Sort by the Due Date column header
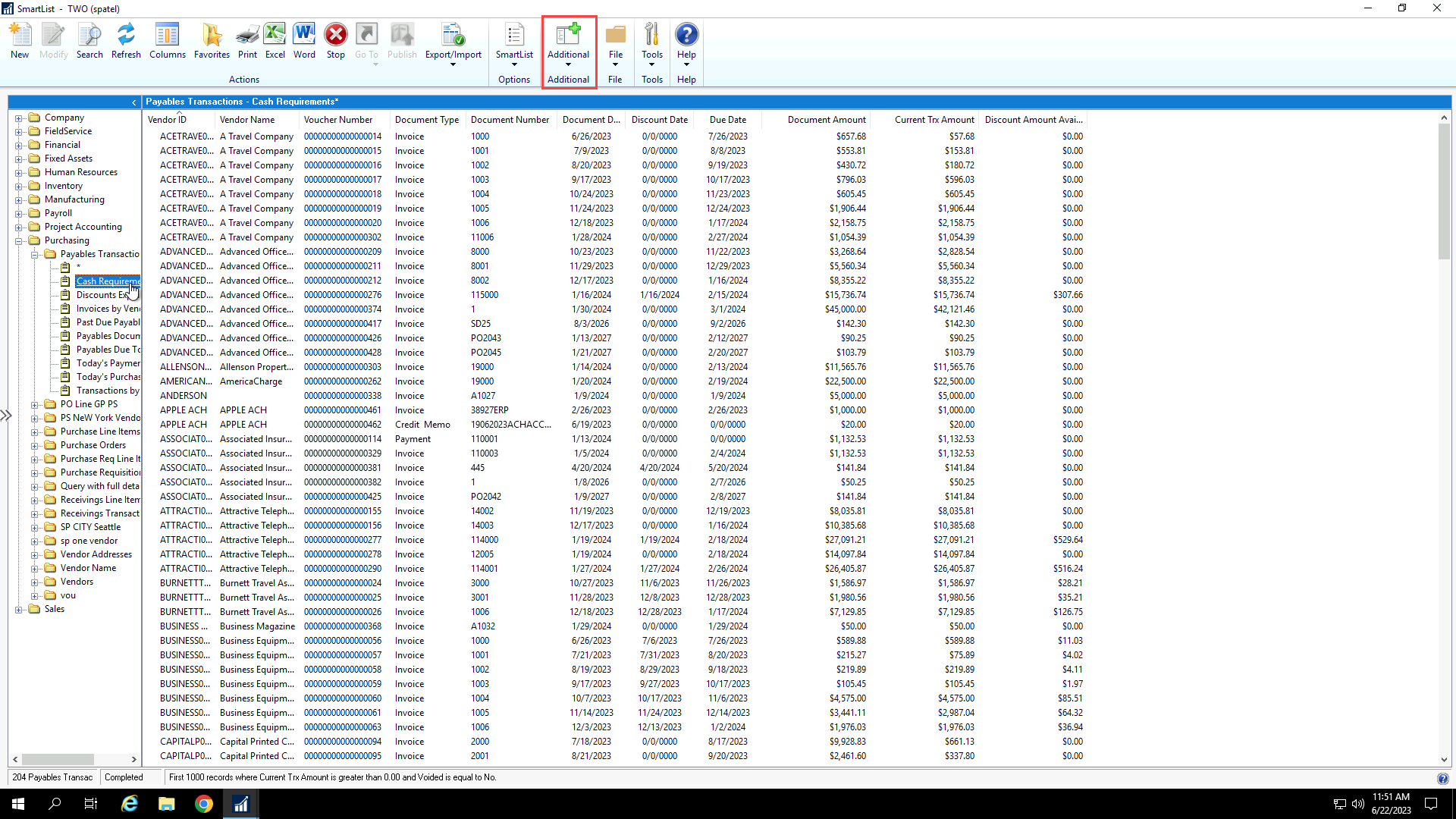Viewport: 1456px width, 819px height. coord(727,120)
